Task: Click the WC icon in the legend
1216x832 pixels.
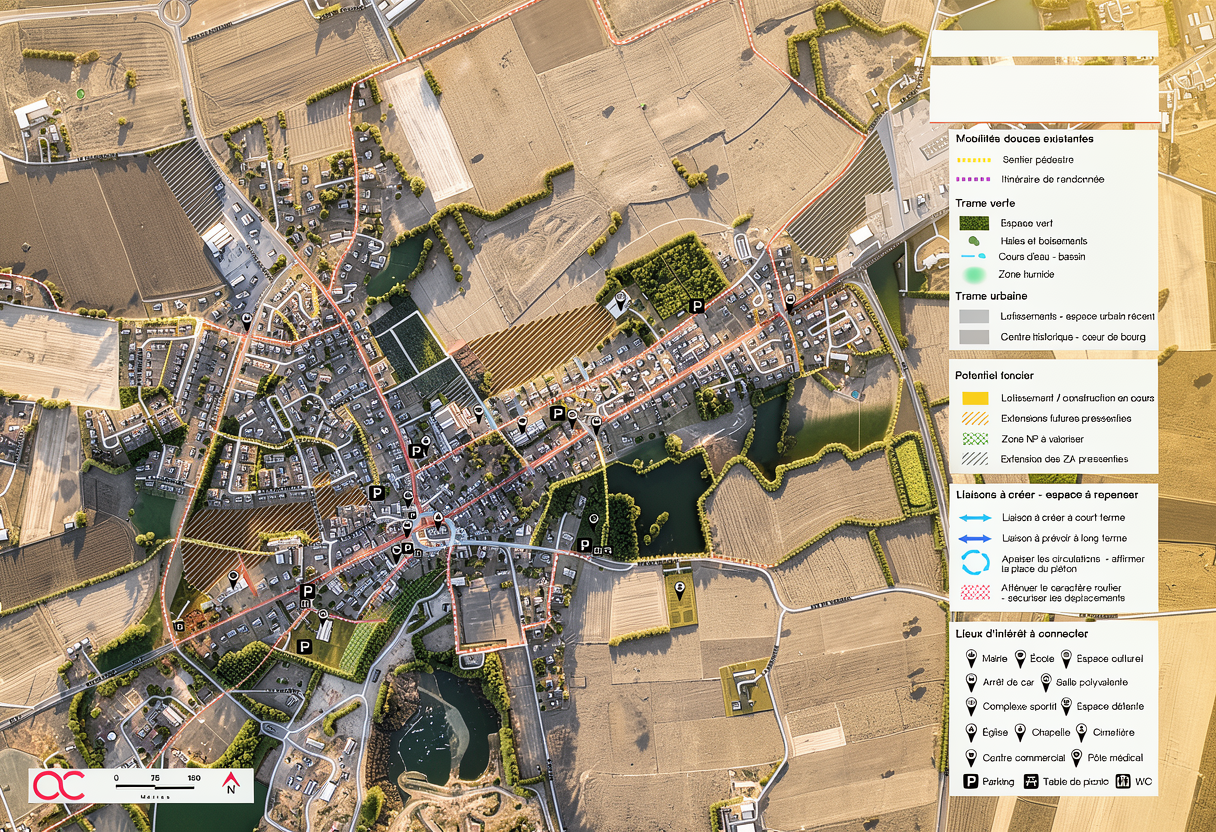Action: coord(1123,781)
